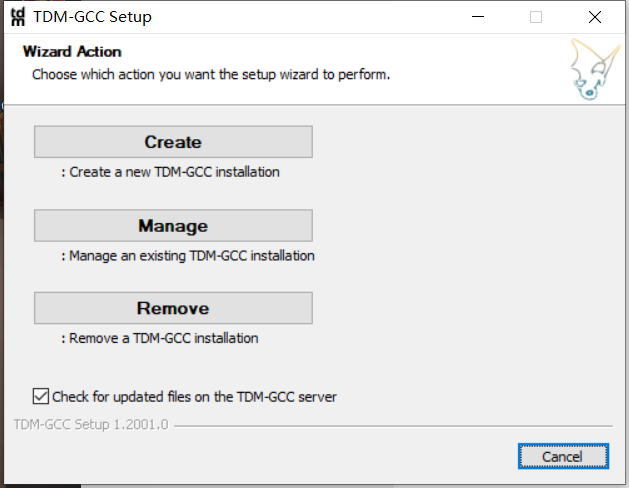Click the Create button
The width and height of the screenshot is (629, 488).
coord(173,142)
